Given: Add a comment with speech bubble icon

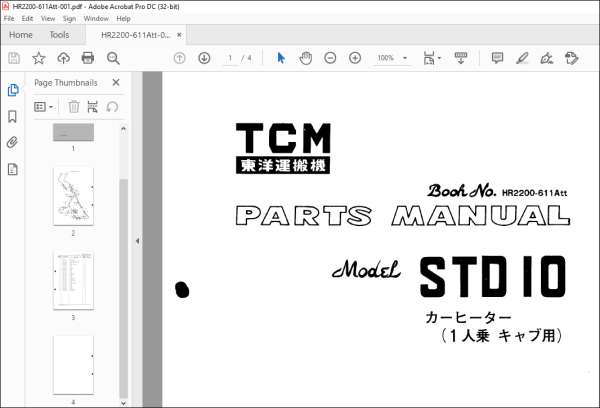Looking at the screenshot, I should tap(497, 58).
